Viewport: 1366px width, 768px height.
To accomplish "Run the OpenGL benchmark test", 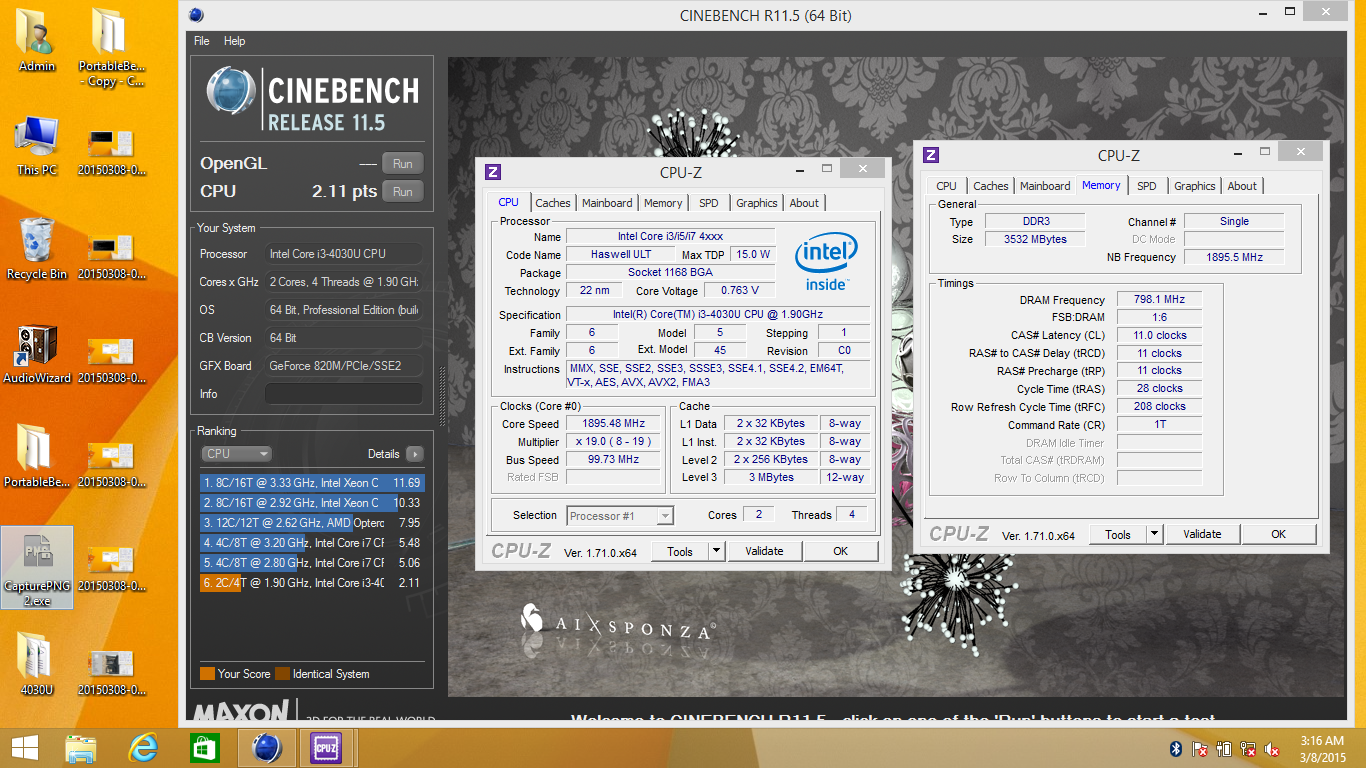I will click(x=402, y=164).
